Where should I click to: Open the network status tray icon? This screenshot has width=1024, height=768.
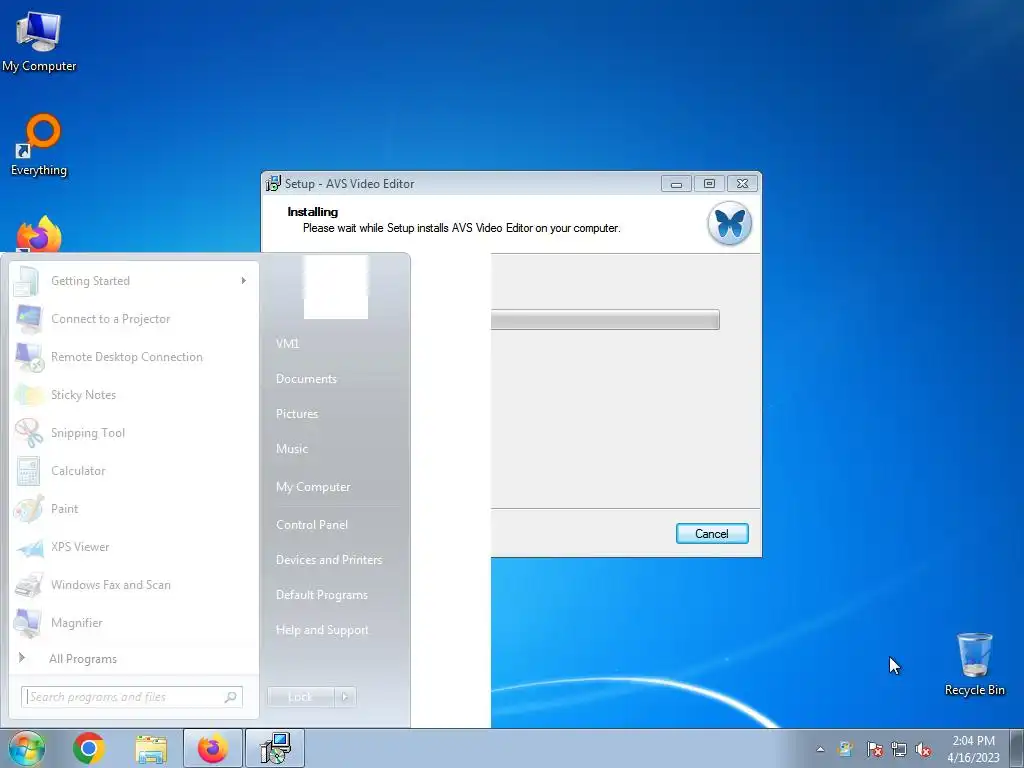click(x=899, y=749)
